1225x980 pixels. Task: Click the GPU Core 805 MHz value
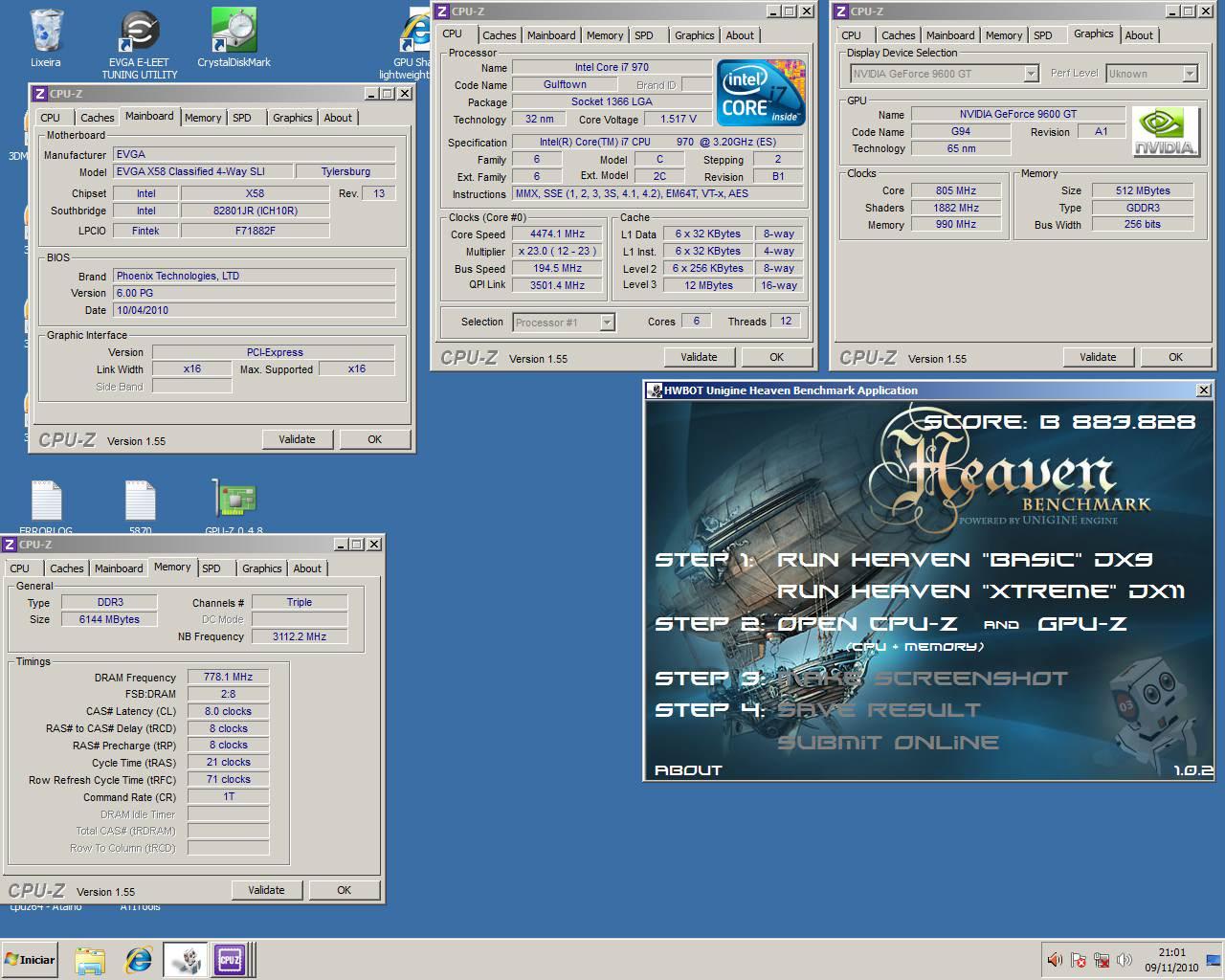pyautogui.click(x=956, y=191)
